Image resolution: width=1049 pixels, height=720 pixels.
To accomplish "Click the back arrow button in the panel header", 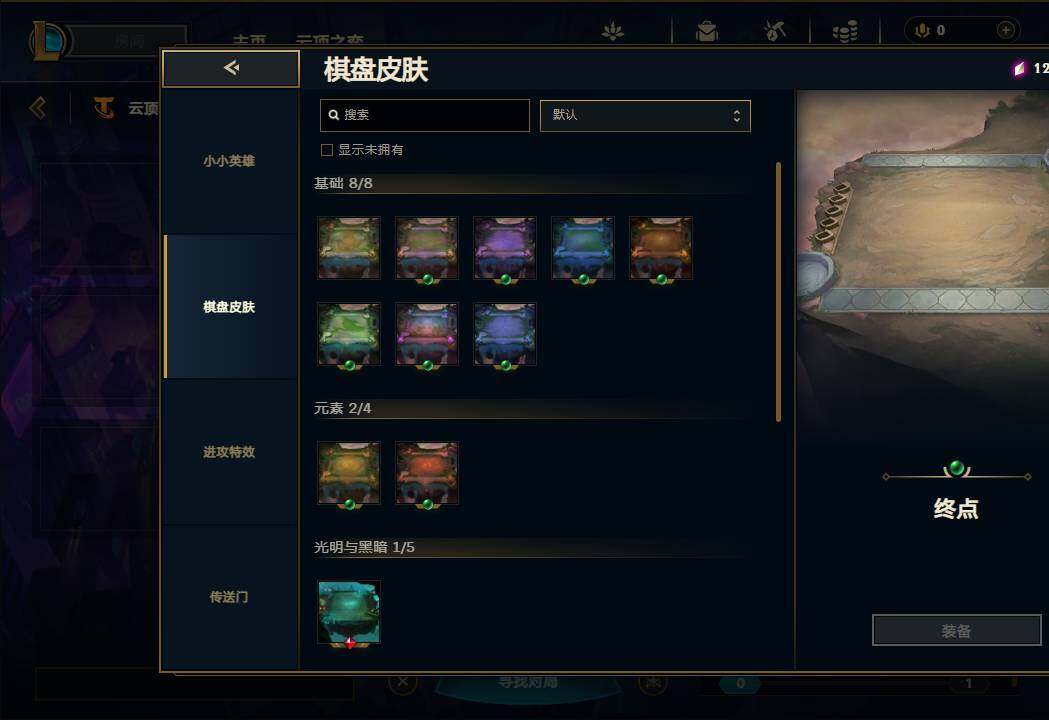I will (231, 68).
